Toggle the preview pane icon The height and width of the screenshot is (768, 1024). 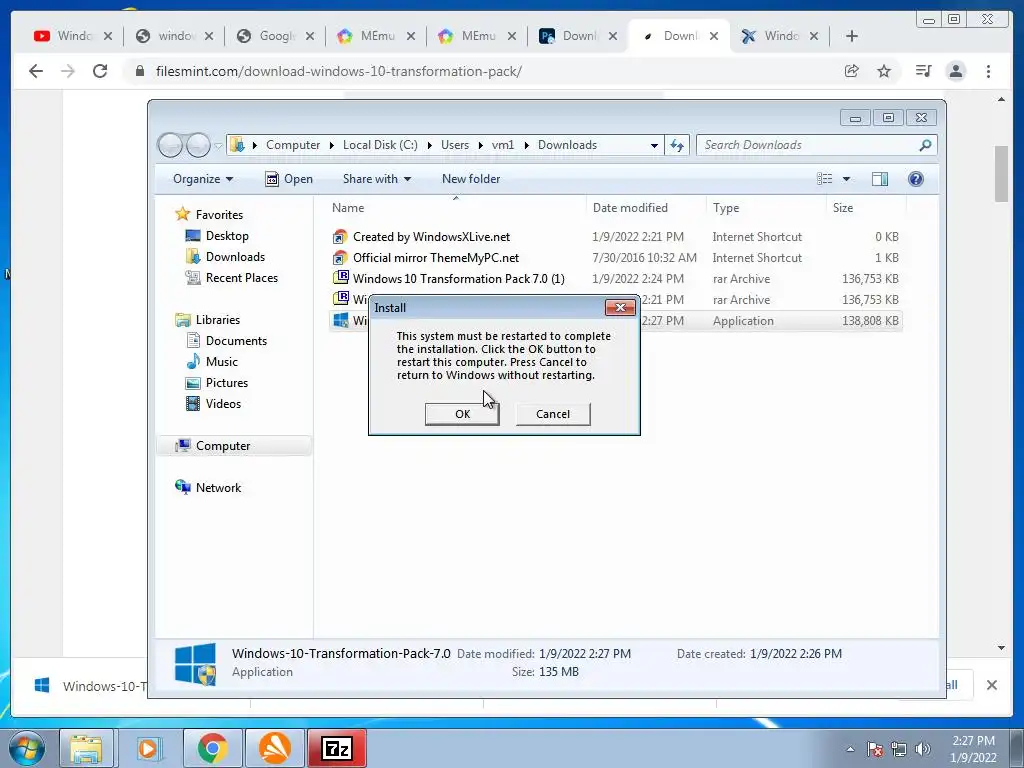[880, 179]
